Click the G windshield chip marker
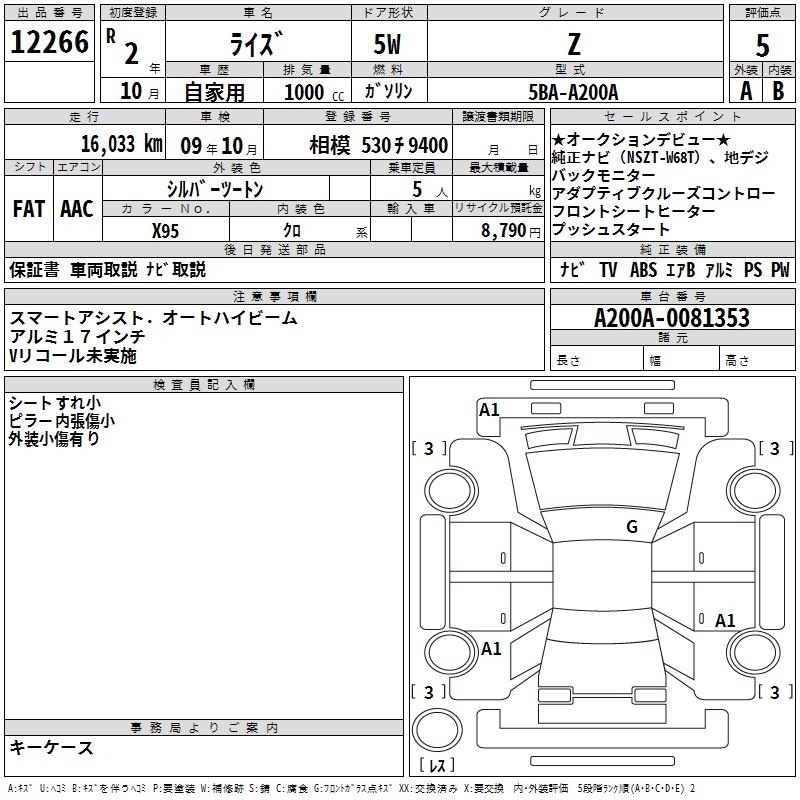 tap(631, 527)
